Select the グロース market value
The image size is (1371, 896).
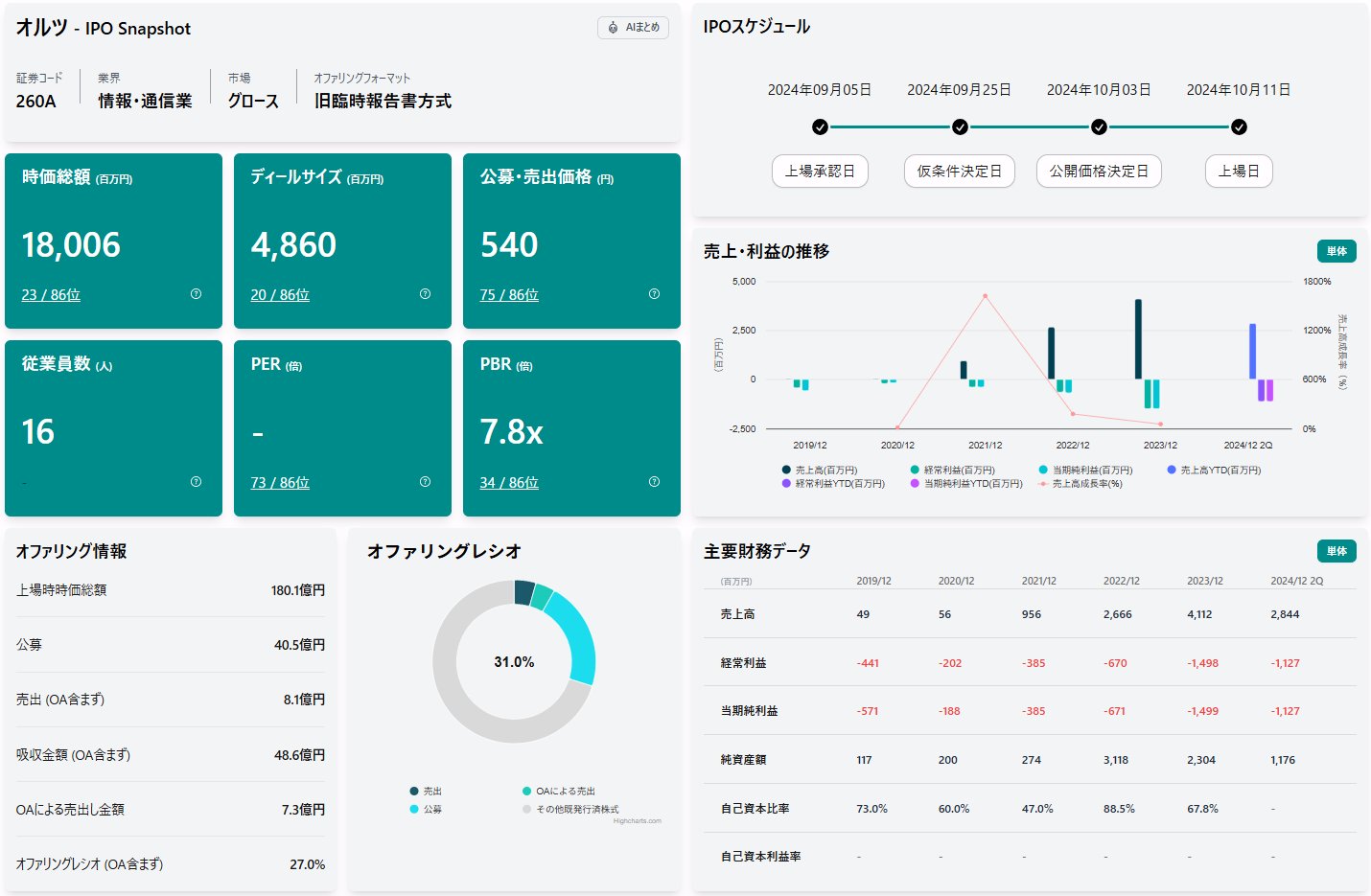pyautogui.click(x=253, y=101)
